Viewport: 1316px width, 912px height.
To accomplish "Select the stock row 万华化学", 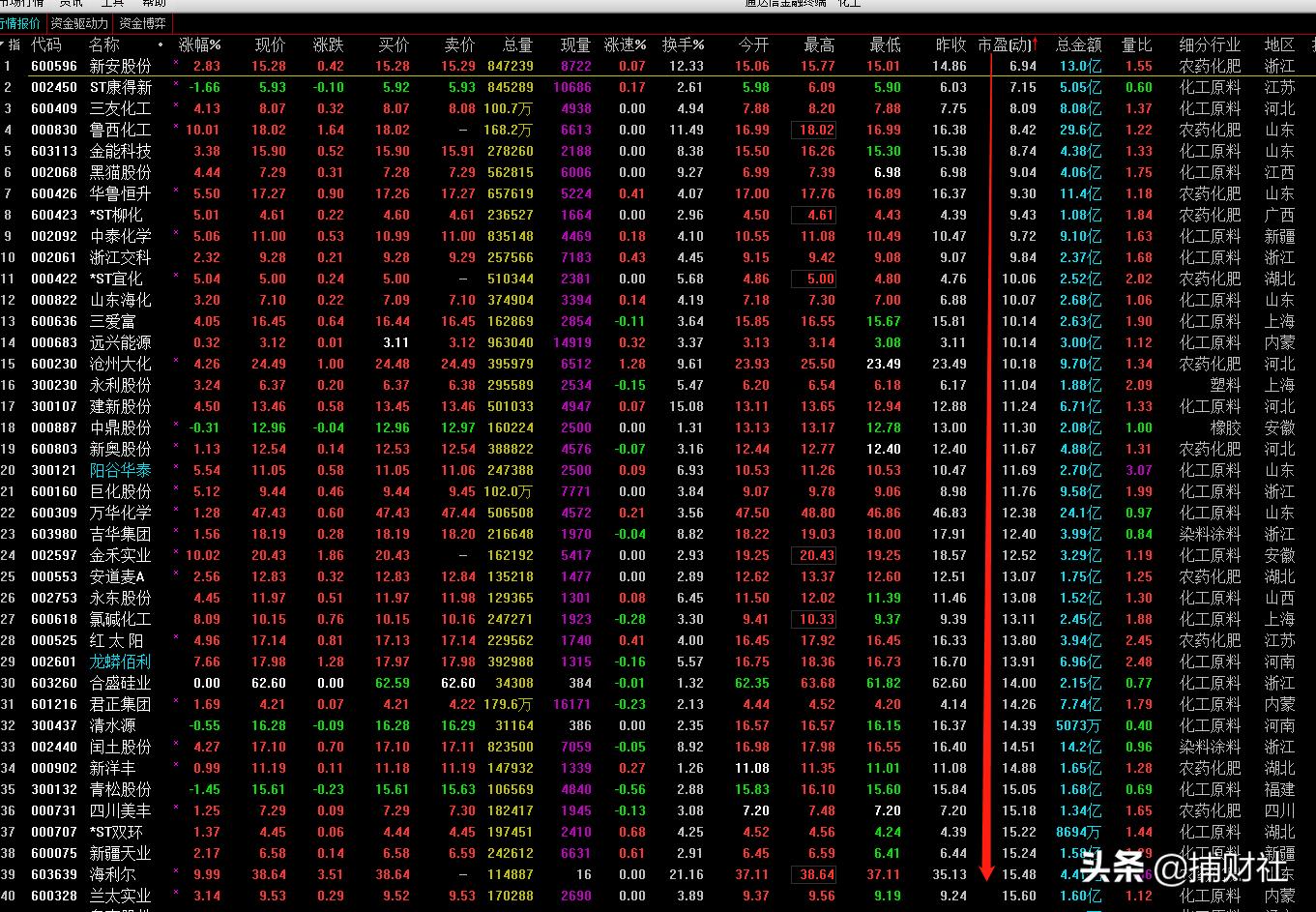I will click(x=120, y=513).
